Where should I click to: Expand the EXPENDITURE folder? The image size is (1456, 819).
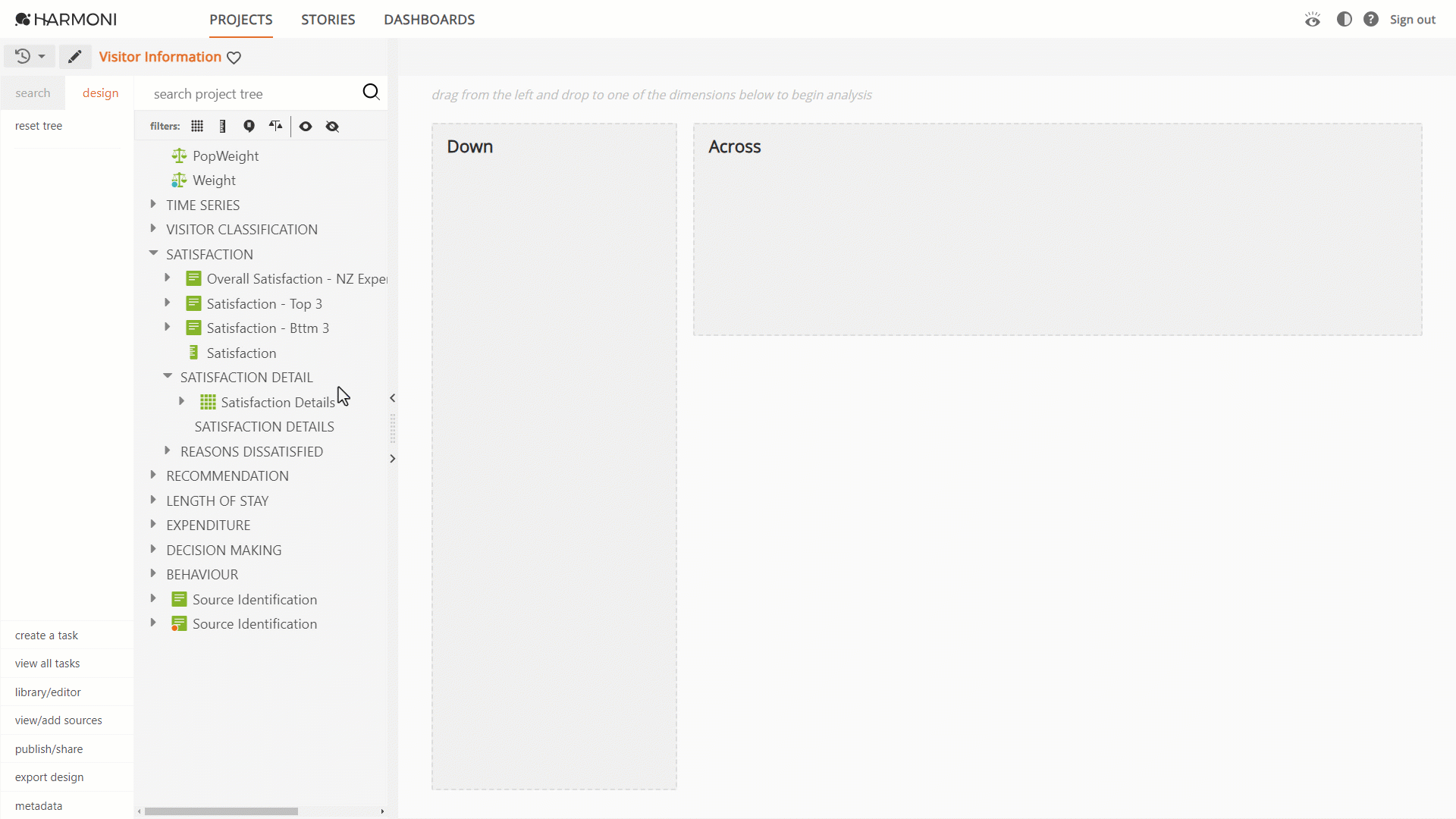tap(153, 524)
